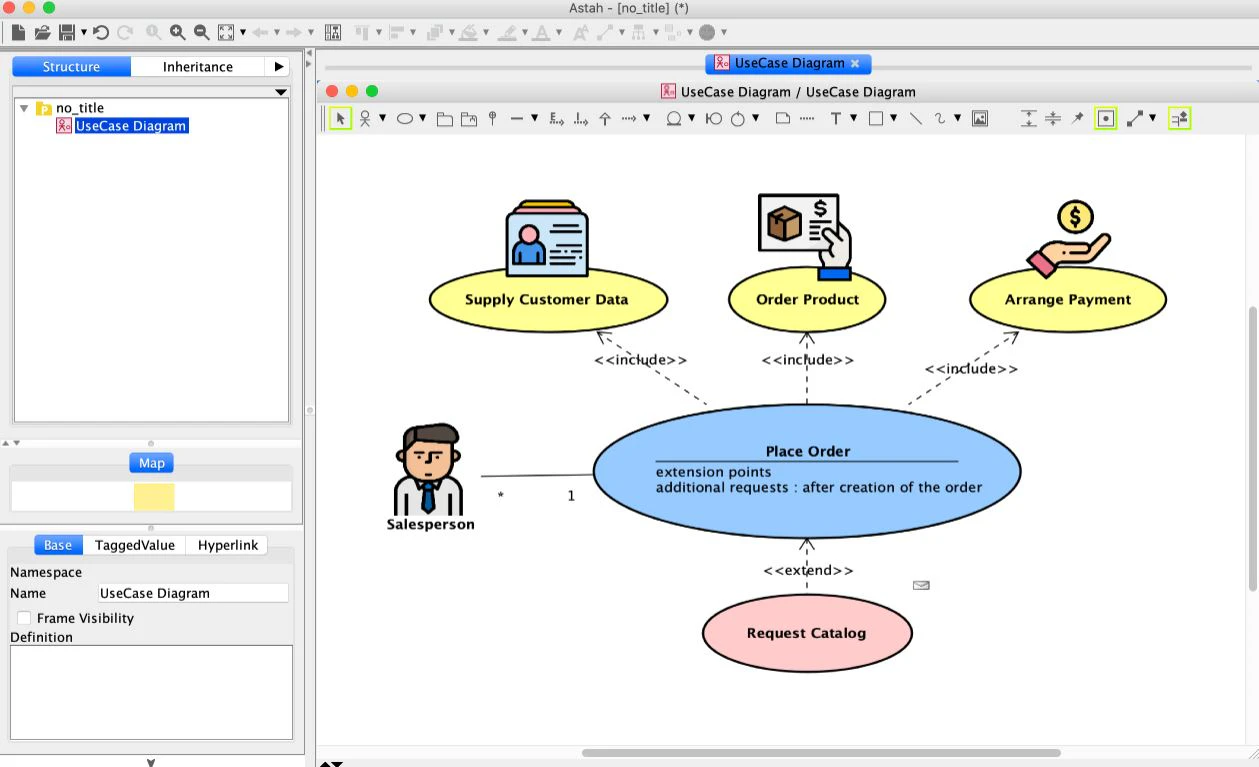Open the image insertion tool

[981, 118]
